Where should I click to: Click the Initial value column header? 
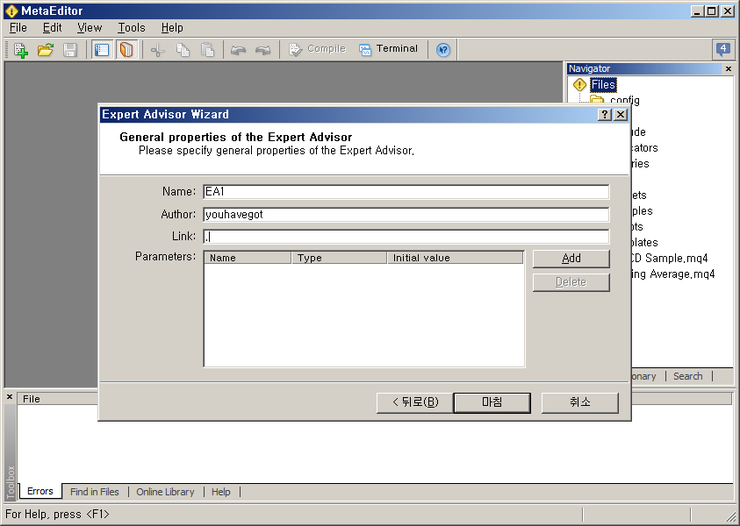click(455, 258)
